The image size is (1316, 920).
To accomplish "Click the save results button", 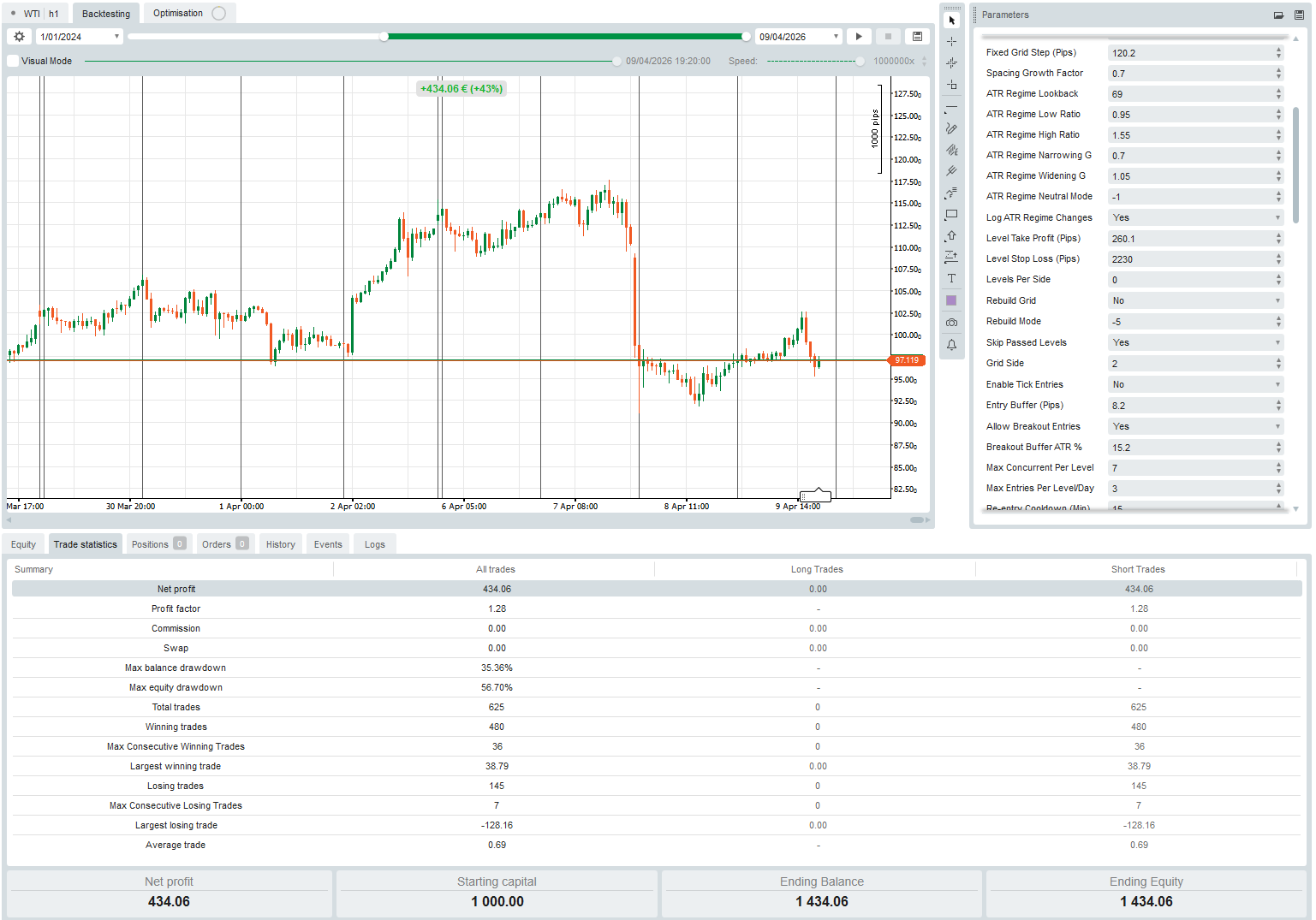I will 915,36.
